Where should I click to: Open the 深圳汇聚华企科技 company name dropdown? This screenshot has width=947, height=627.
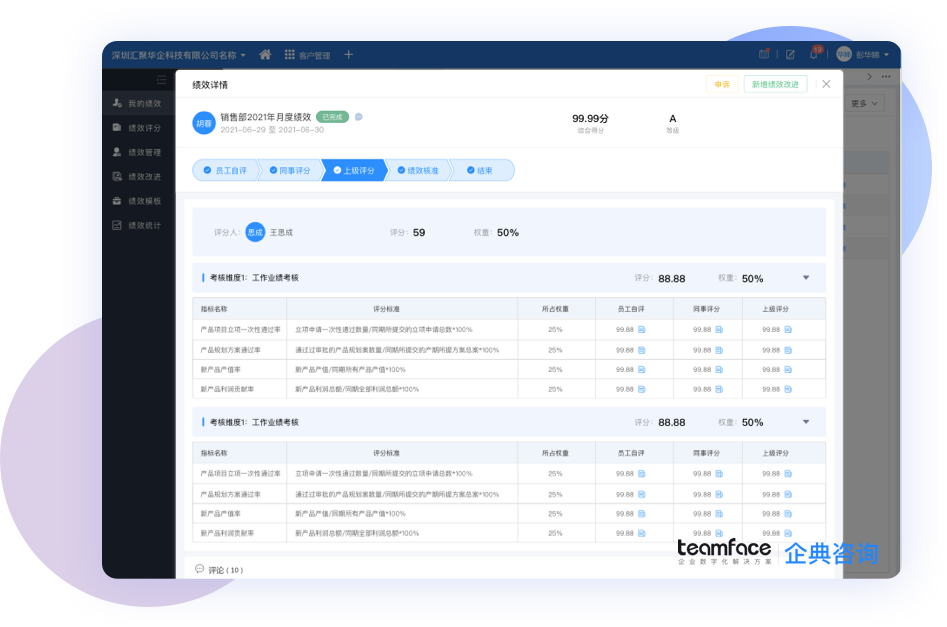(x=178, y=55)
